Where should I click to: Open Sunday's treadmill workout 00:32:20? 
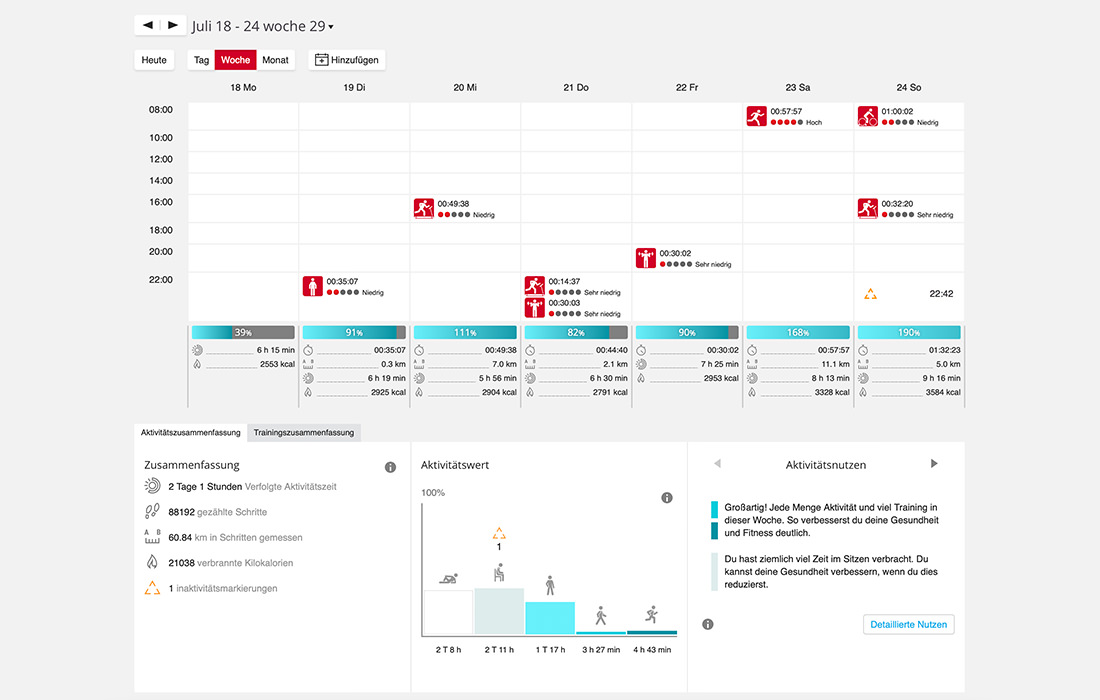tap(868, 209)
